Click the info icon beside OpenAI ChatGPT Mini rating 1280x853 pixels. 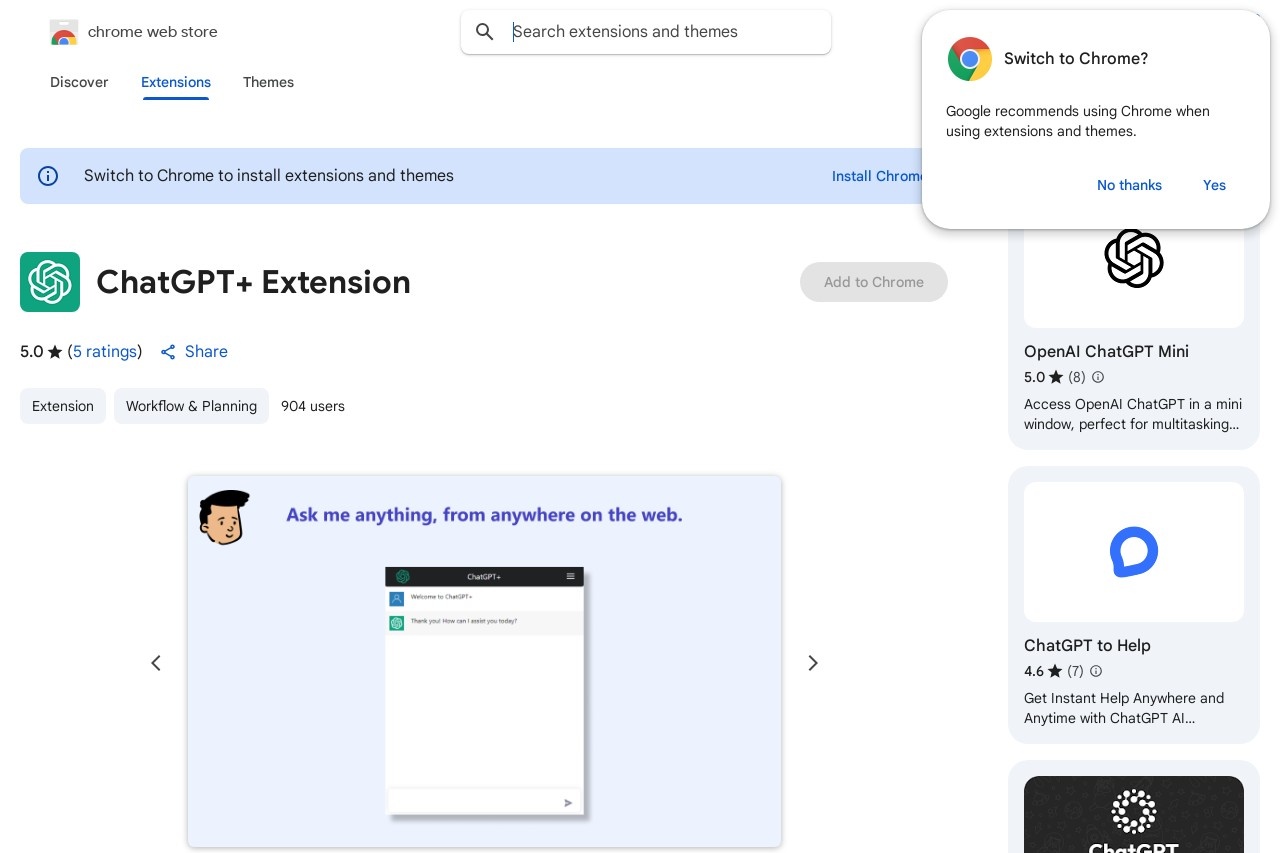point(1098,377)
